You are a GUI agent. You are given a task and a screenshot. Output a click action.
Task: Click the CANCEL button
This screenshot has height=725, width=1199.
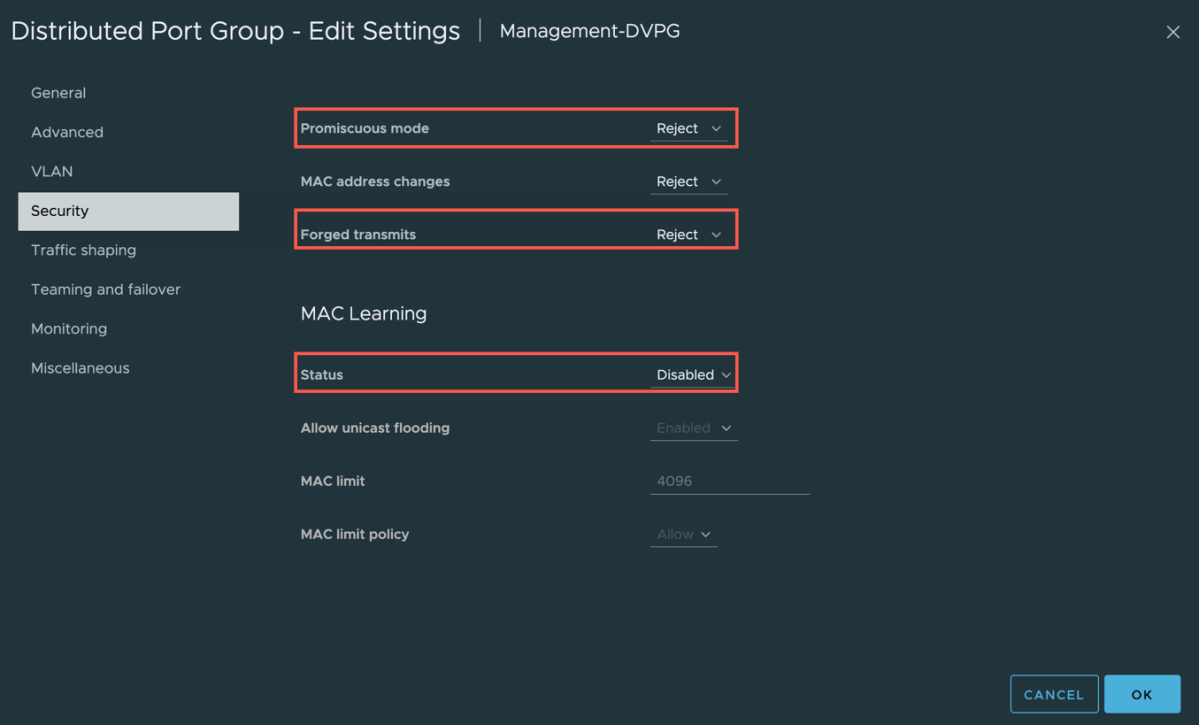[x=1054, y=694]
